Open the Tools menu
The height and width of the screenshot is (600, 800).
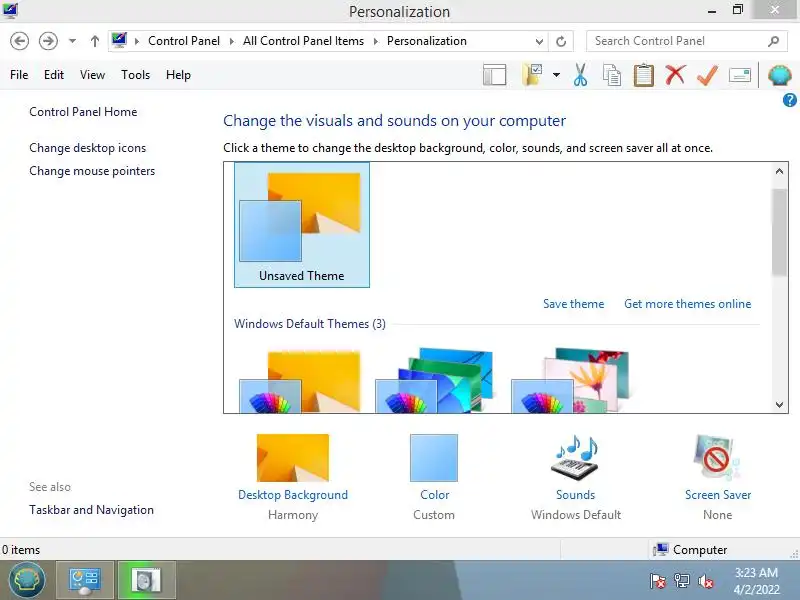pyautogui.click(x=135, y=75)
